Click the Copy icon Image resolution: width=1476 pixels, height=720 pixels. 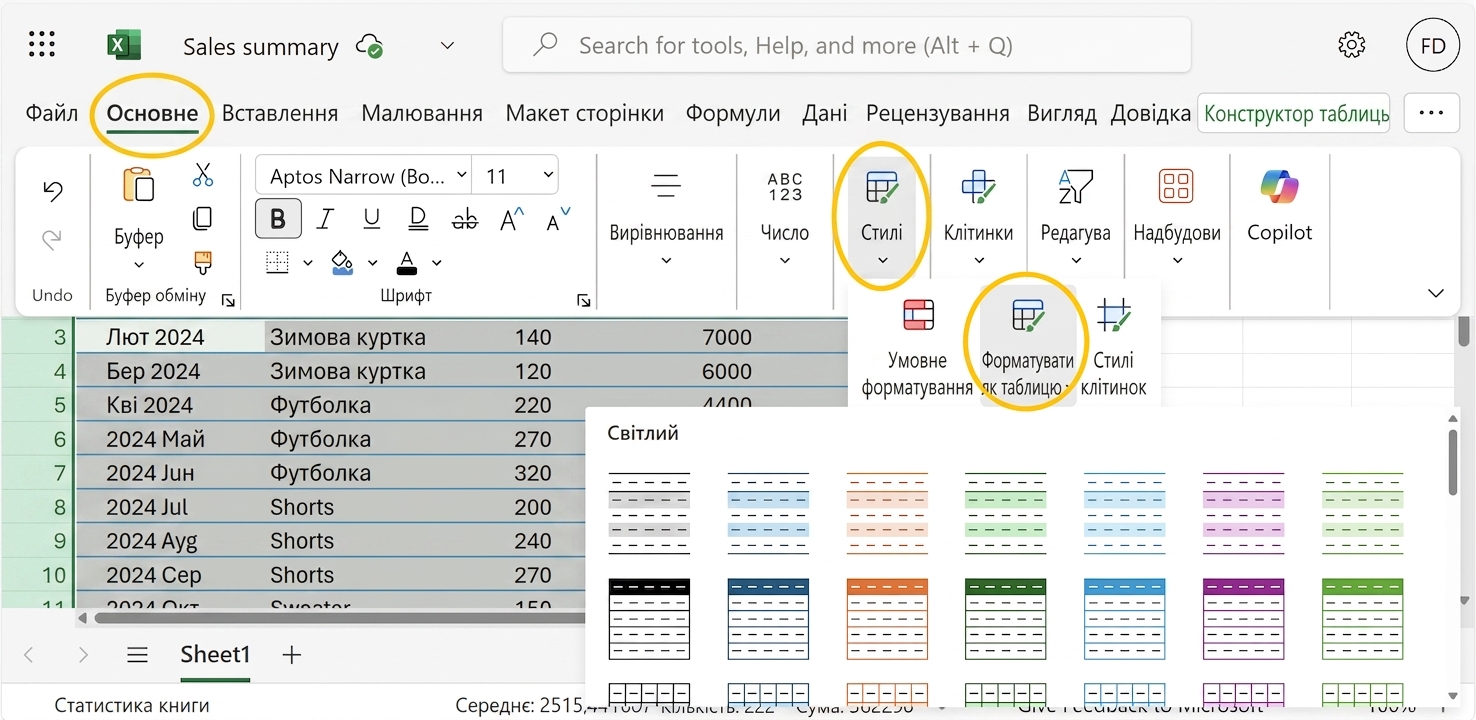203,218
